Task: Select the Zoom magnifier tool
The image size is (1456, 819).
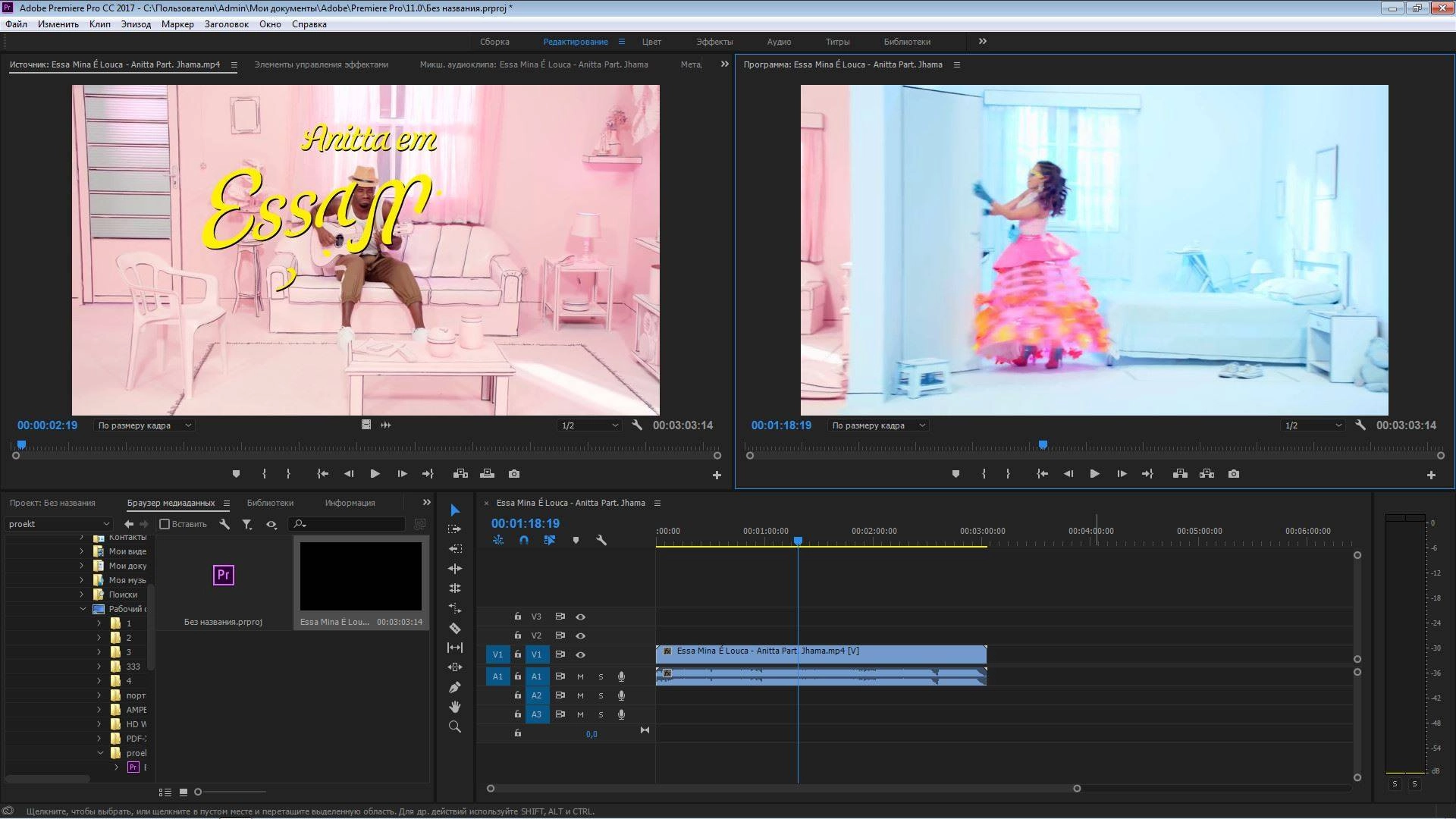Action: coord(455,726)
